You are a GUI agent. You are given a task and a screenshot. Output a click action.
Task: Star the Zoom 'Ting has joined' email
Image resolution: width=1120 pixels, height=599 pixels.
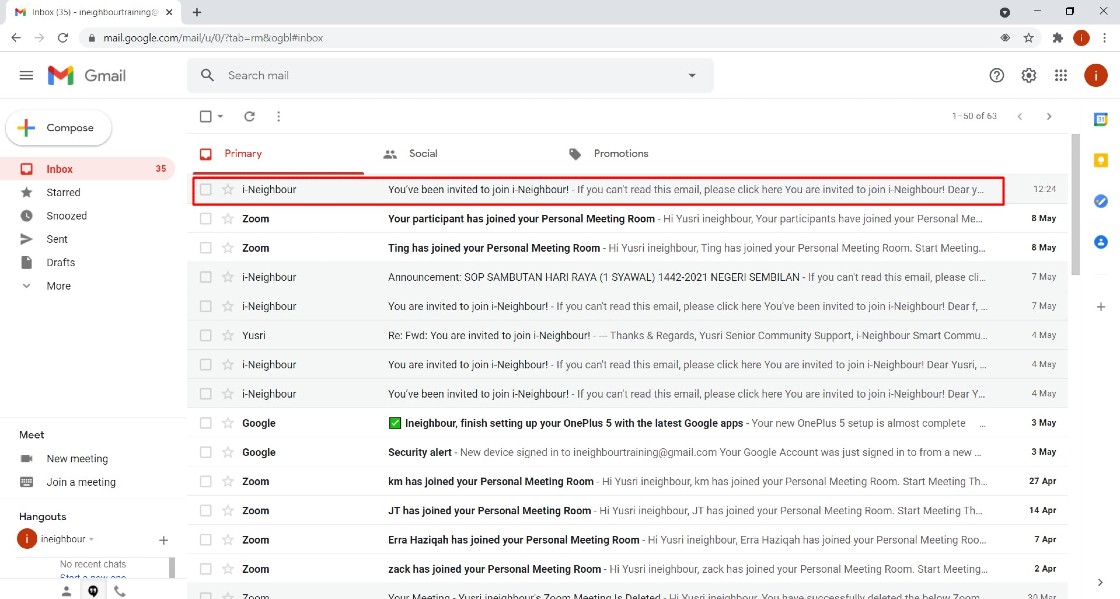click(228, 248)
